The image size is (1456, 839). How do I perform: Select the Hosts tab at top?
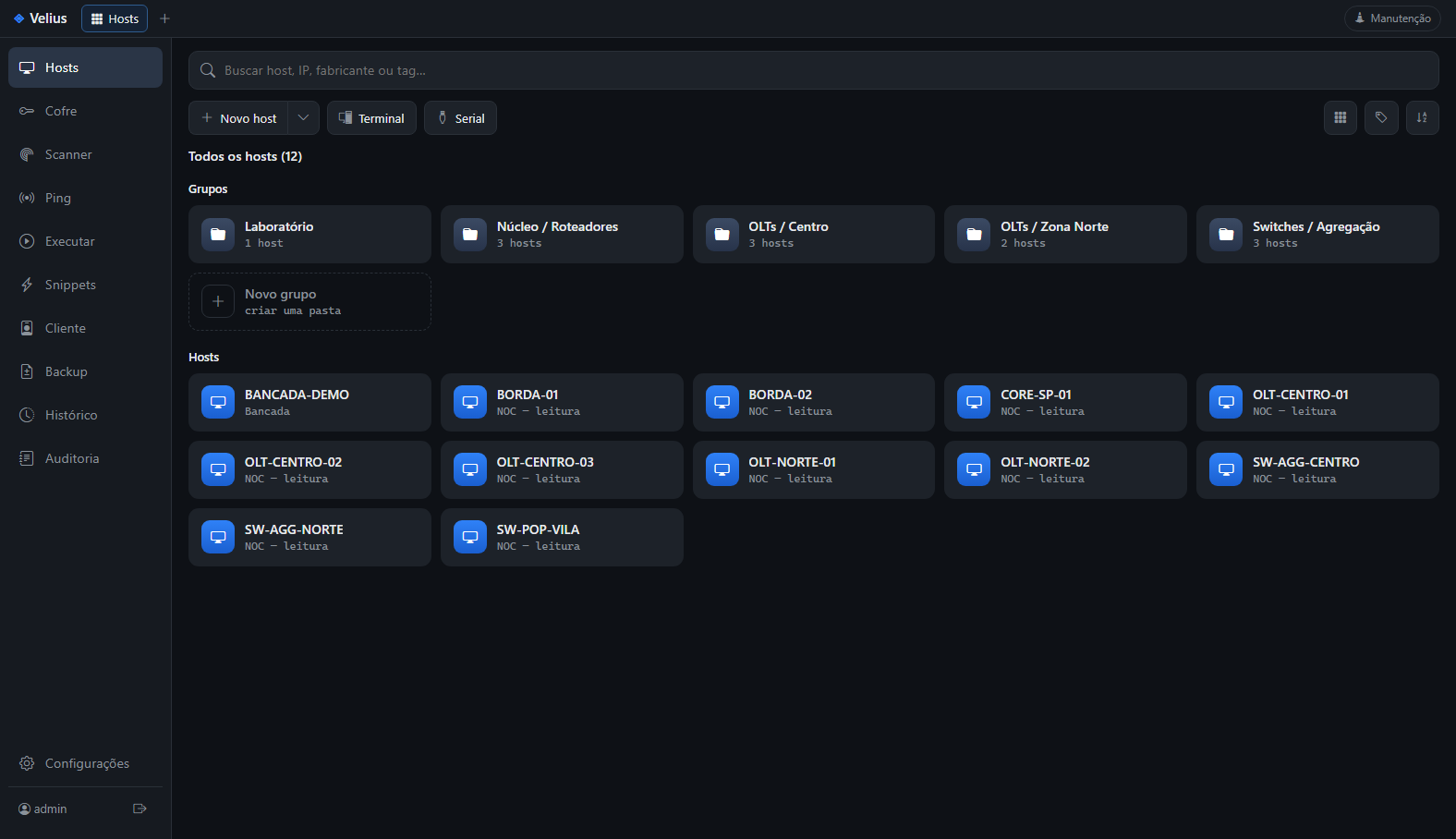(x=115, y=18)
